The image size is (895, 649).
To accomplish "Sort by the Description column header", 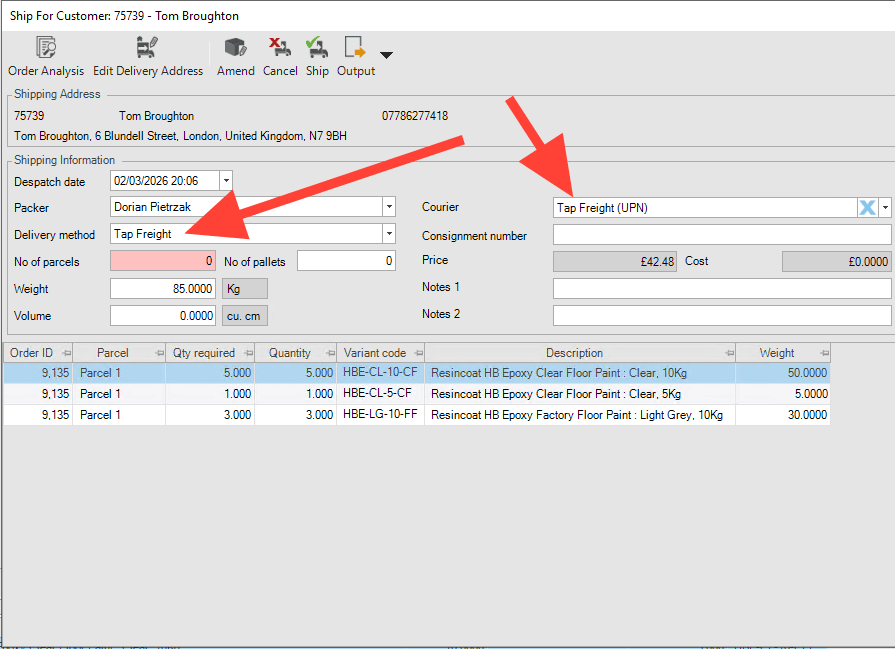I will pyautogui.click(x=574, y=353).
